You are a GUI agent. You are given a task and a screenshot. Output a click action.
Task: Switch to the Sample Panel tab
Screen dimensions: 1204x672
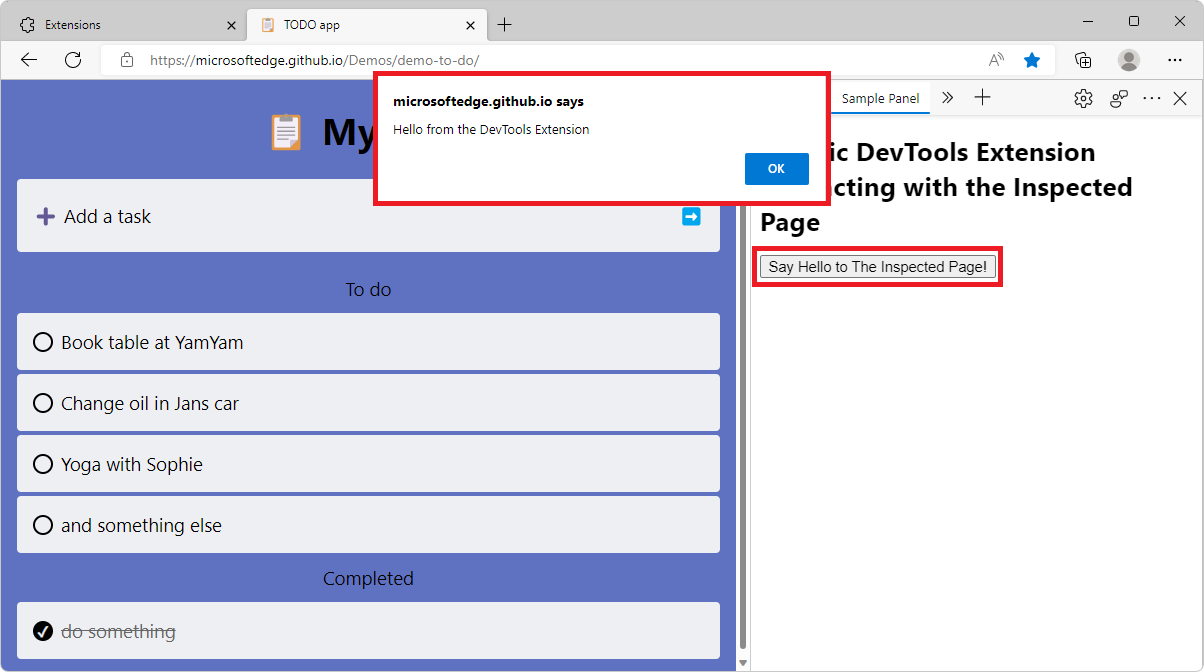tap(879, 98)
